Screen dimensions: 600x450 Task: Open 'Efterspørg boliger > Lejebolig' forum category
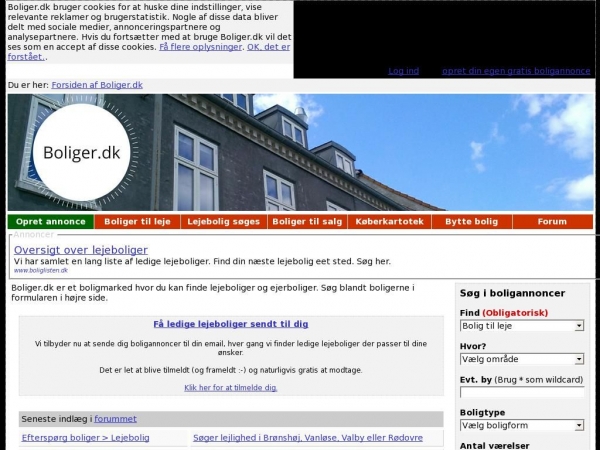pos(85,438)
